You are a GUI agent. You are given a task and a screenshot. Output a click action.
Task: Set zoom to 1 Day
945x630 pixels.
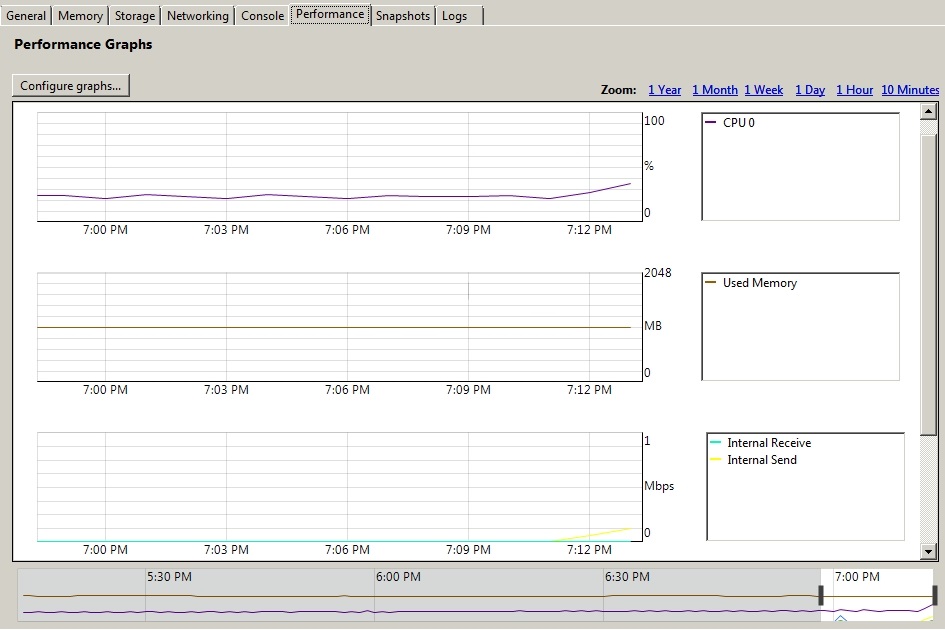coord(810,90)
